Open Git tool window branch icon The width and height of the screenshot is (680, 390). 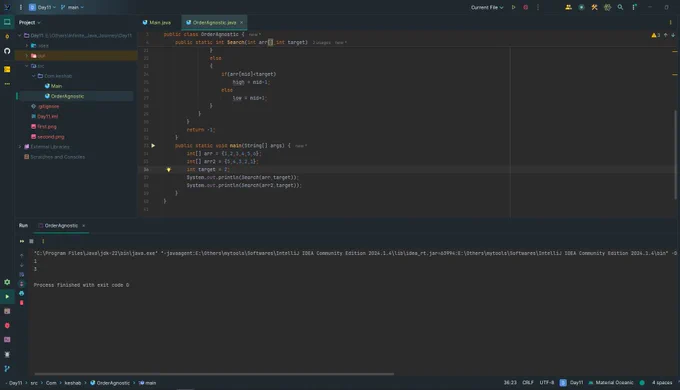(7, 369)
